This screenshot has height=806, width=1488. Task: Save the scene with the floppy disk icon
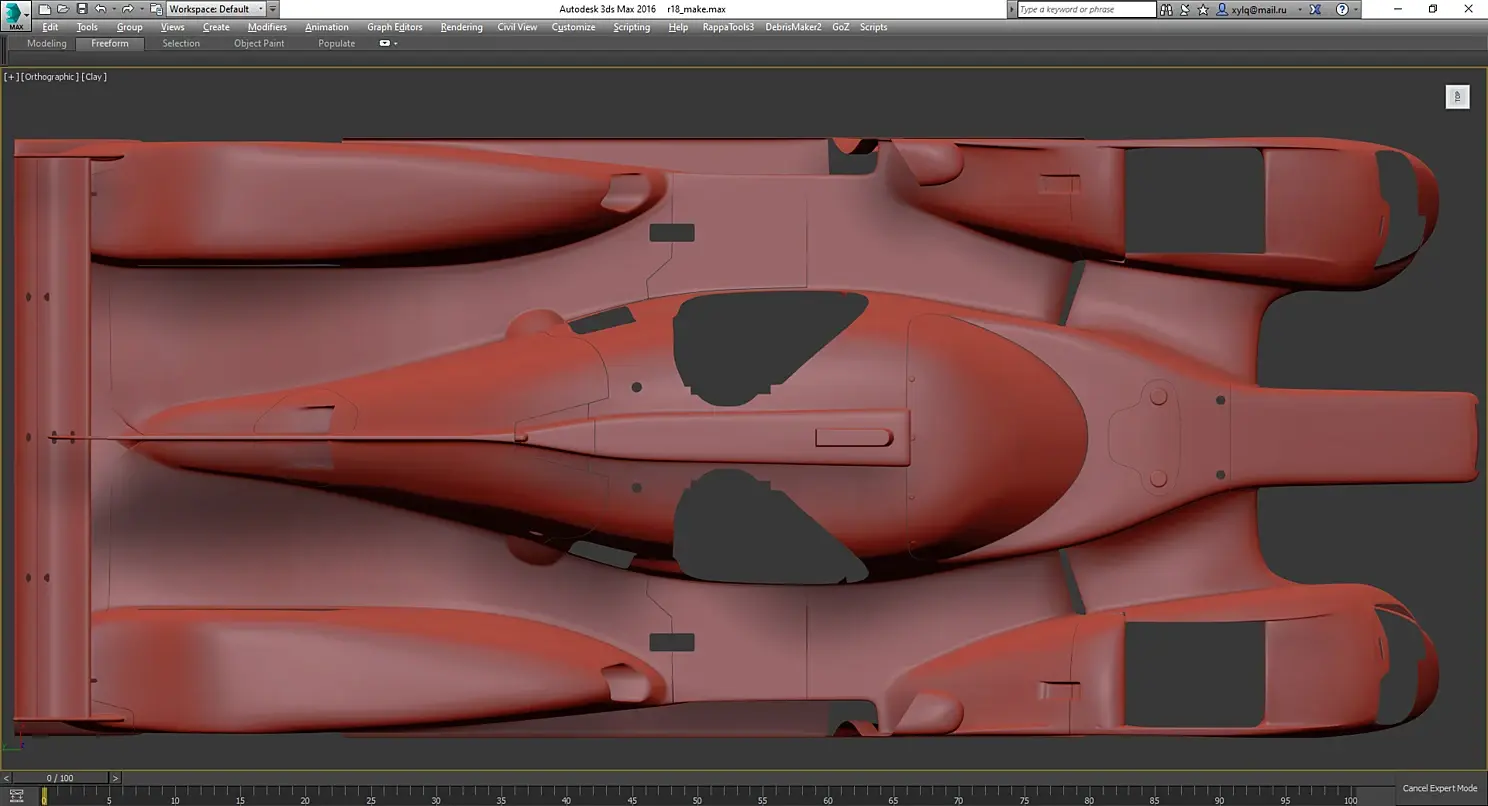click(80, 9)
